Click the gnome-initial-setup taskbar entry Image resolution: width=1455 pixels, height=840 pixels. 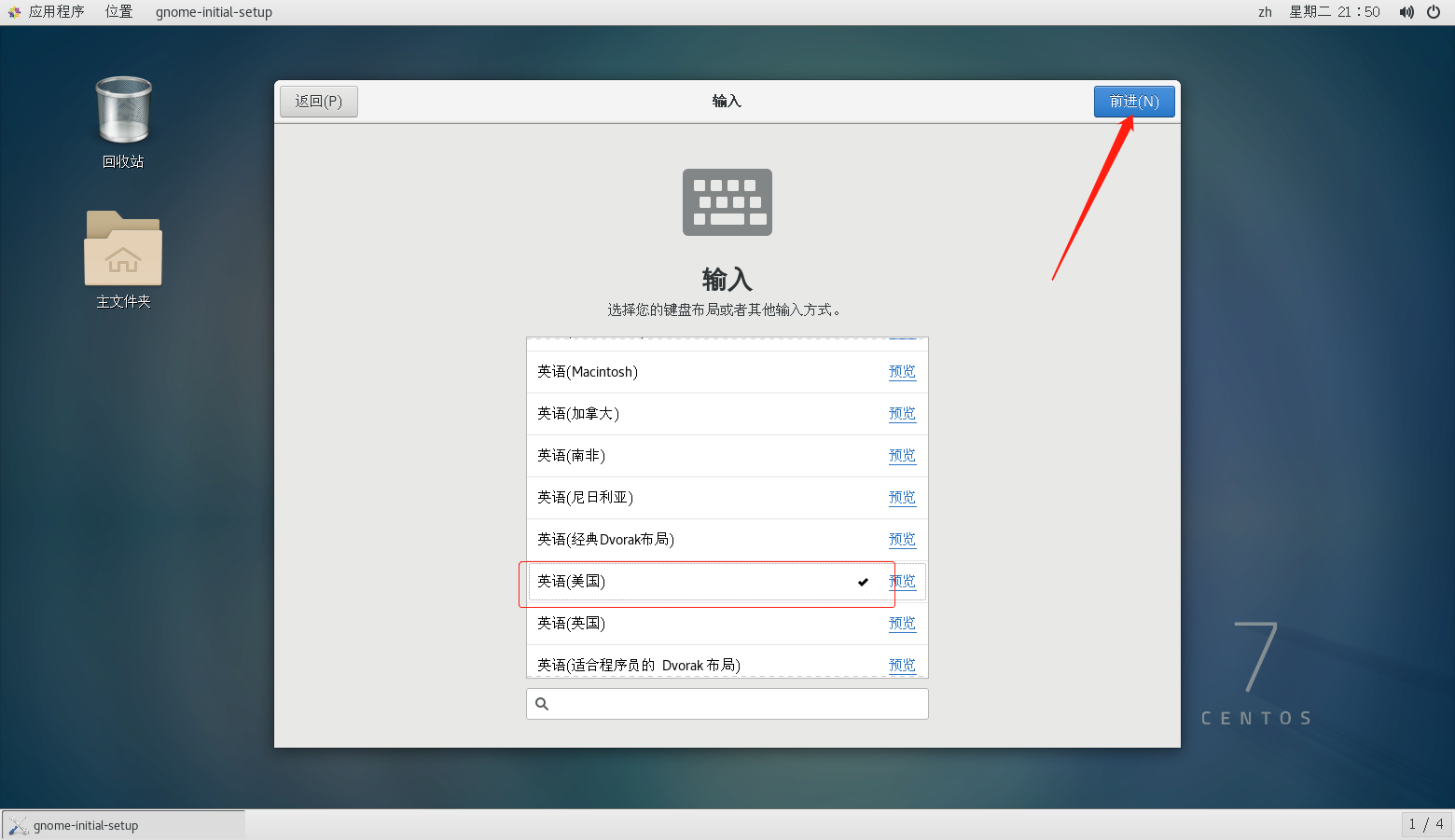point(123,825)
